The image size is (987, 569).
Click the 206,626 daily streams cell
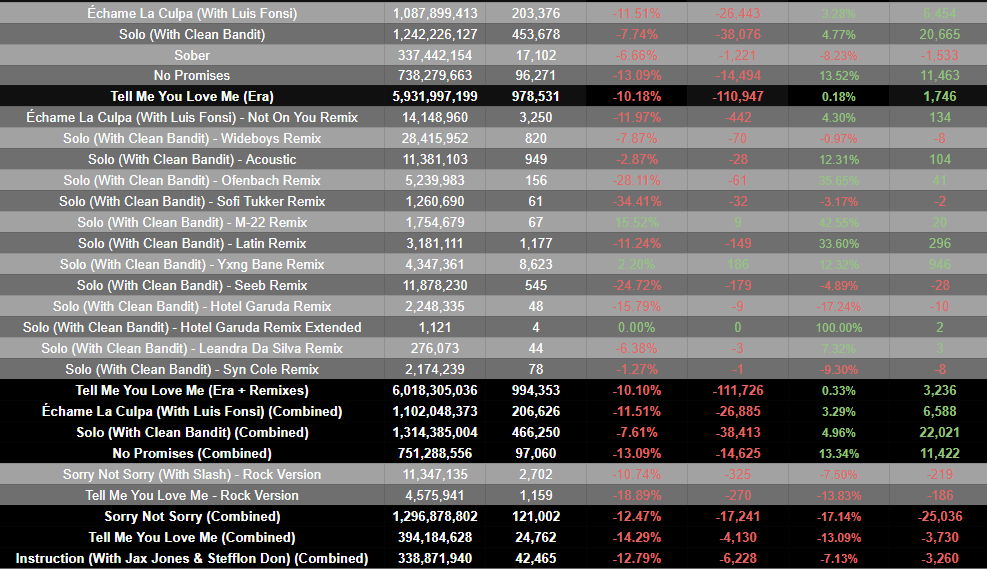coord(536,411)
